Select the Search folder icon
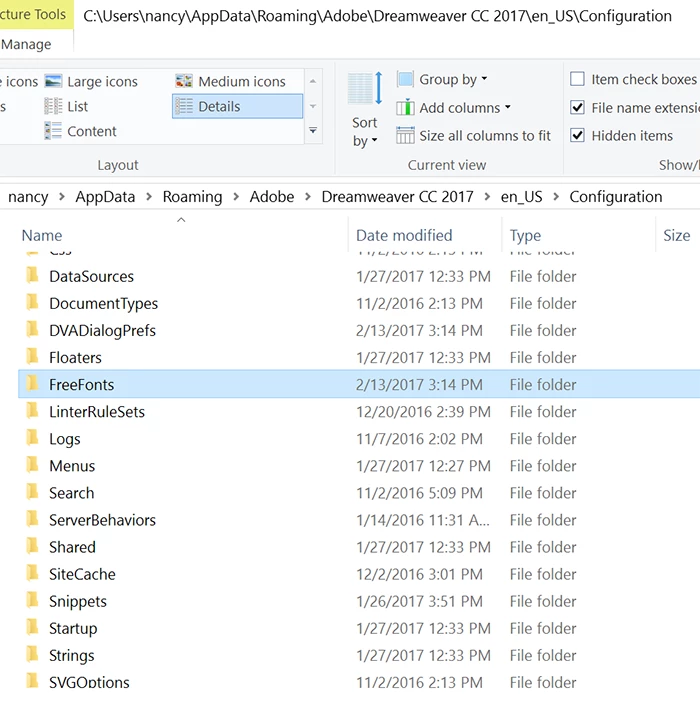700x704 pixels. point(32,492)
